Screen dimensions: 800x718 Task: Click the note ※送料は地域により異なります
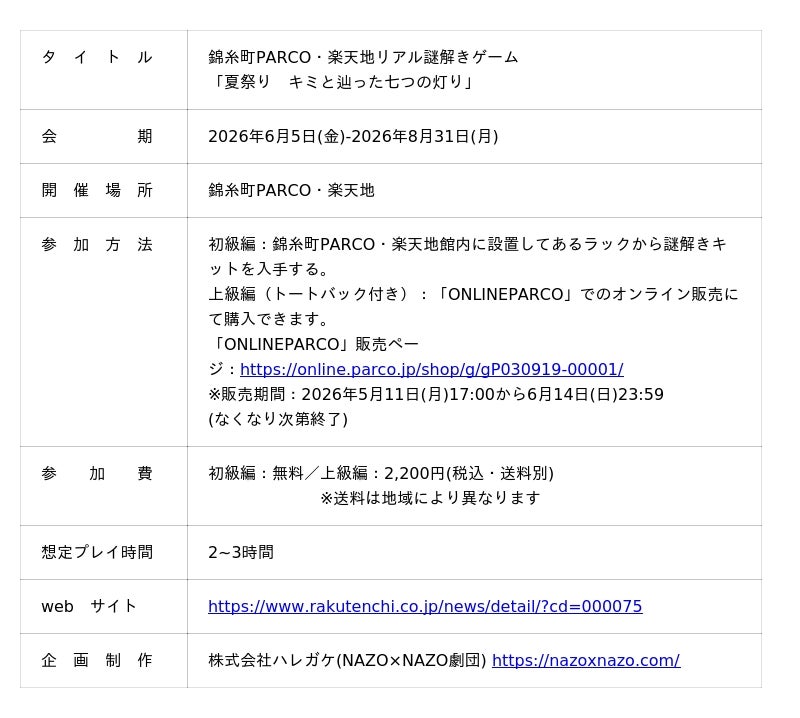click(430, 498)
